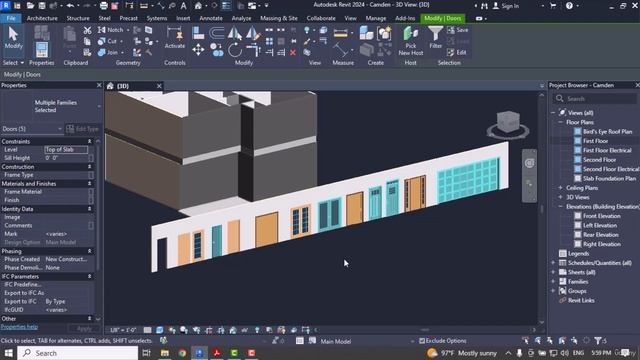Screen dimensions: 640x360
Task: Click the Text tool in Quick Access Toolbar
Action: coord(184,6)
